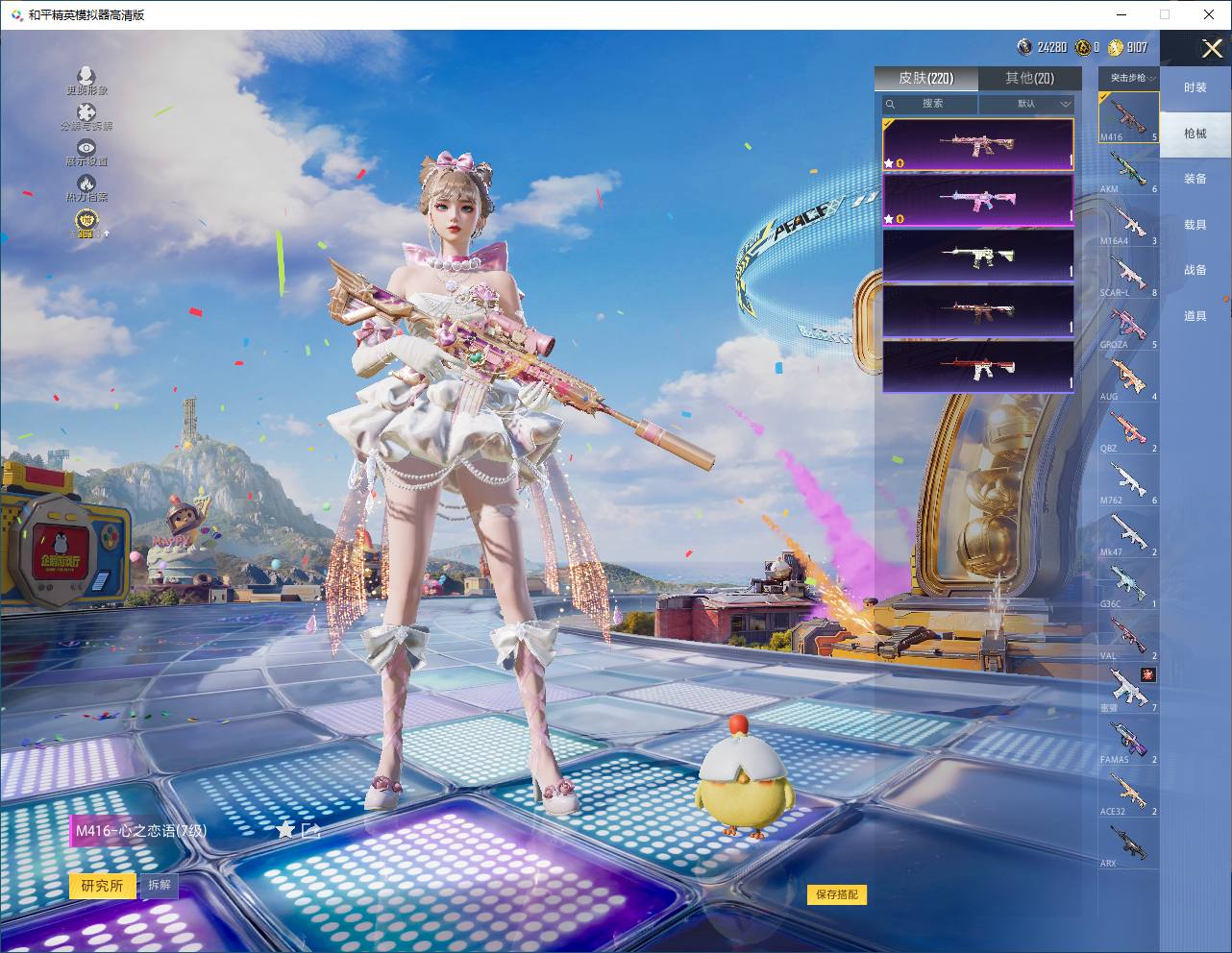Select the red M416 skin thumbnail
Image resolution: width=1232 pixels, height=953 pixels.
coord(978,366)
